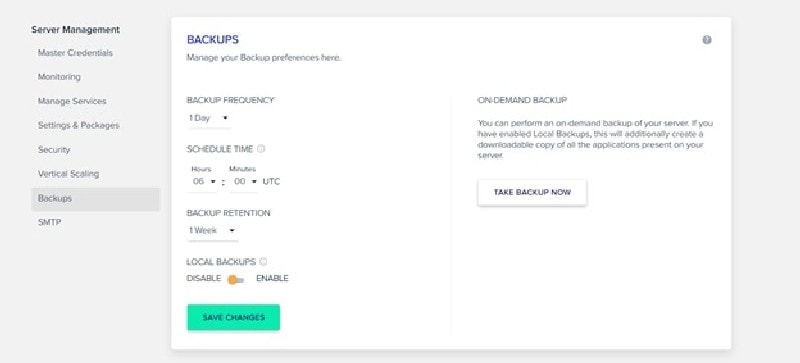The image size is (800, 363).
Task: Click the Local Backups info icon
Action: 263,261
